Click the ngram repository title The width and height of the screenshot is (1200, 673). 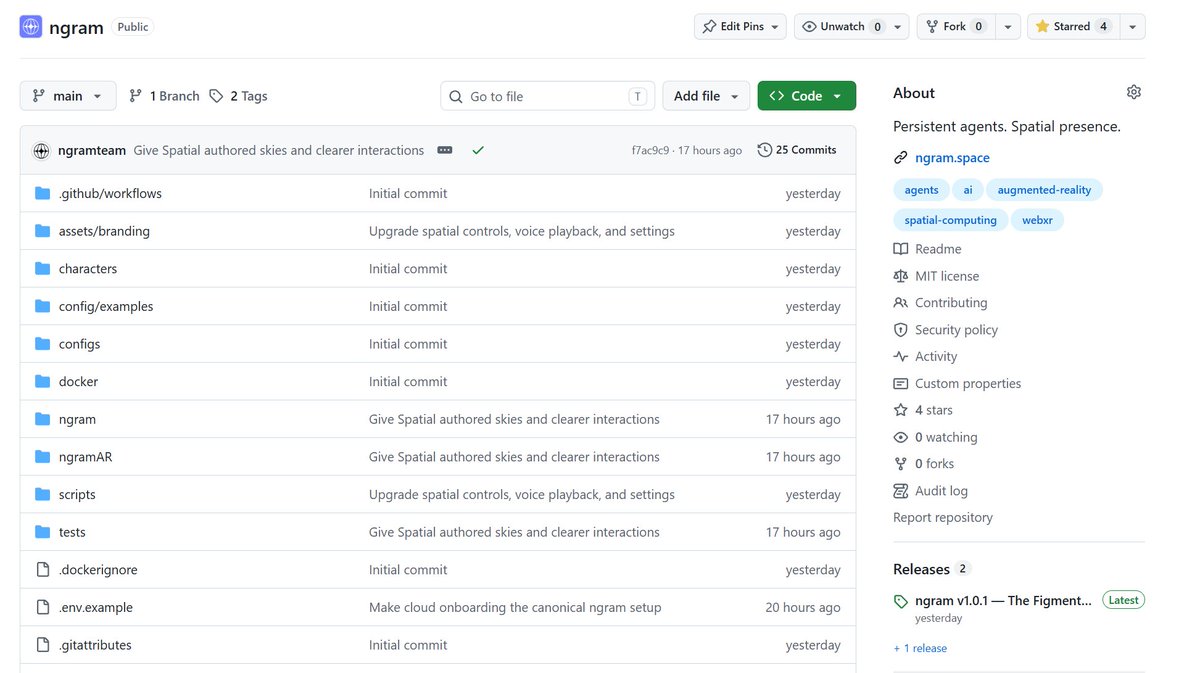pyautogui.click(x=76, y=27)
